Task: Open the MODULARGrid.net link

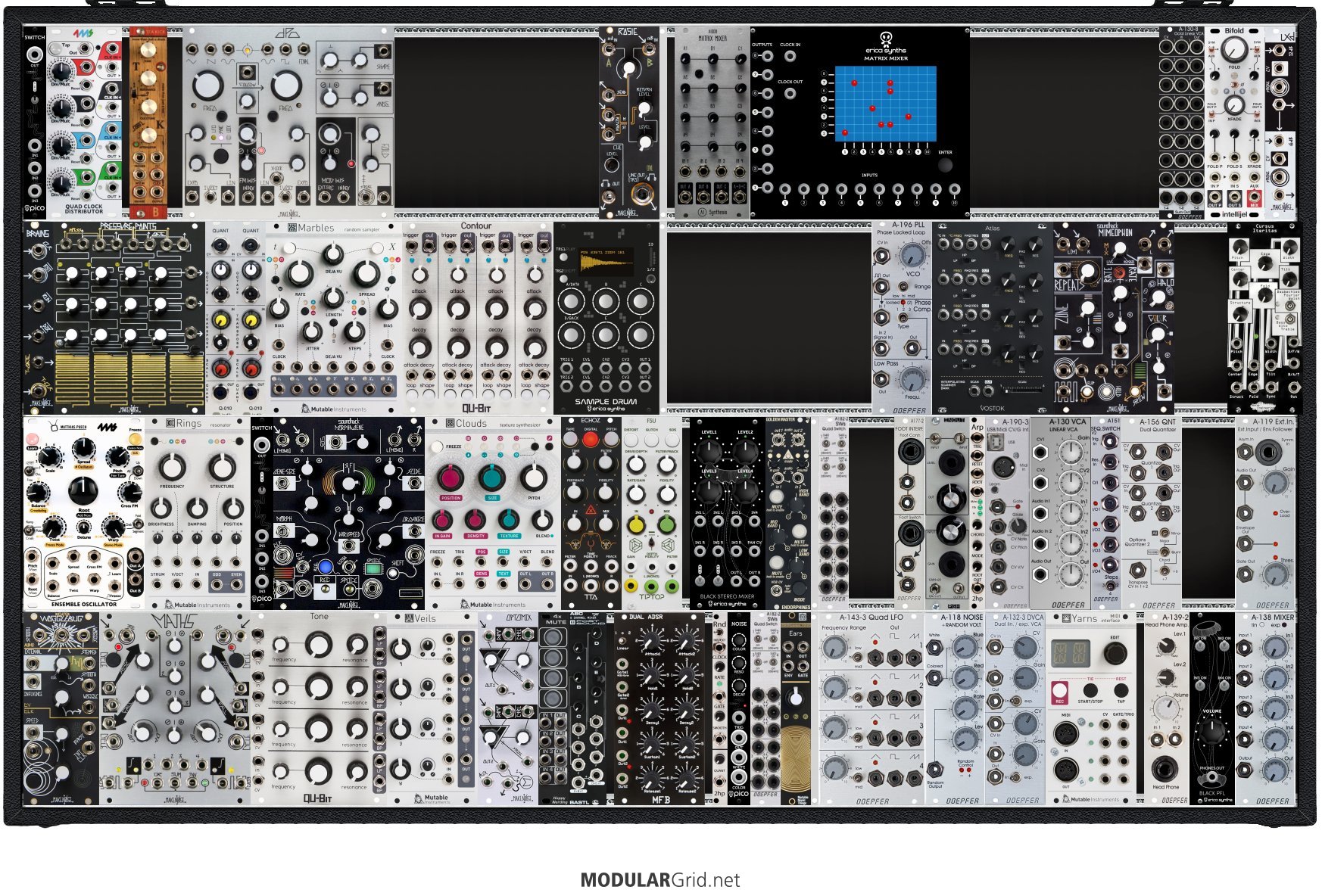Action: [x=660, y=880]
